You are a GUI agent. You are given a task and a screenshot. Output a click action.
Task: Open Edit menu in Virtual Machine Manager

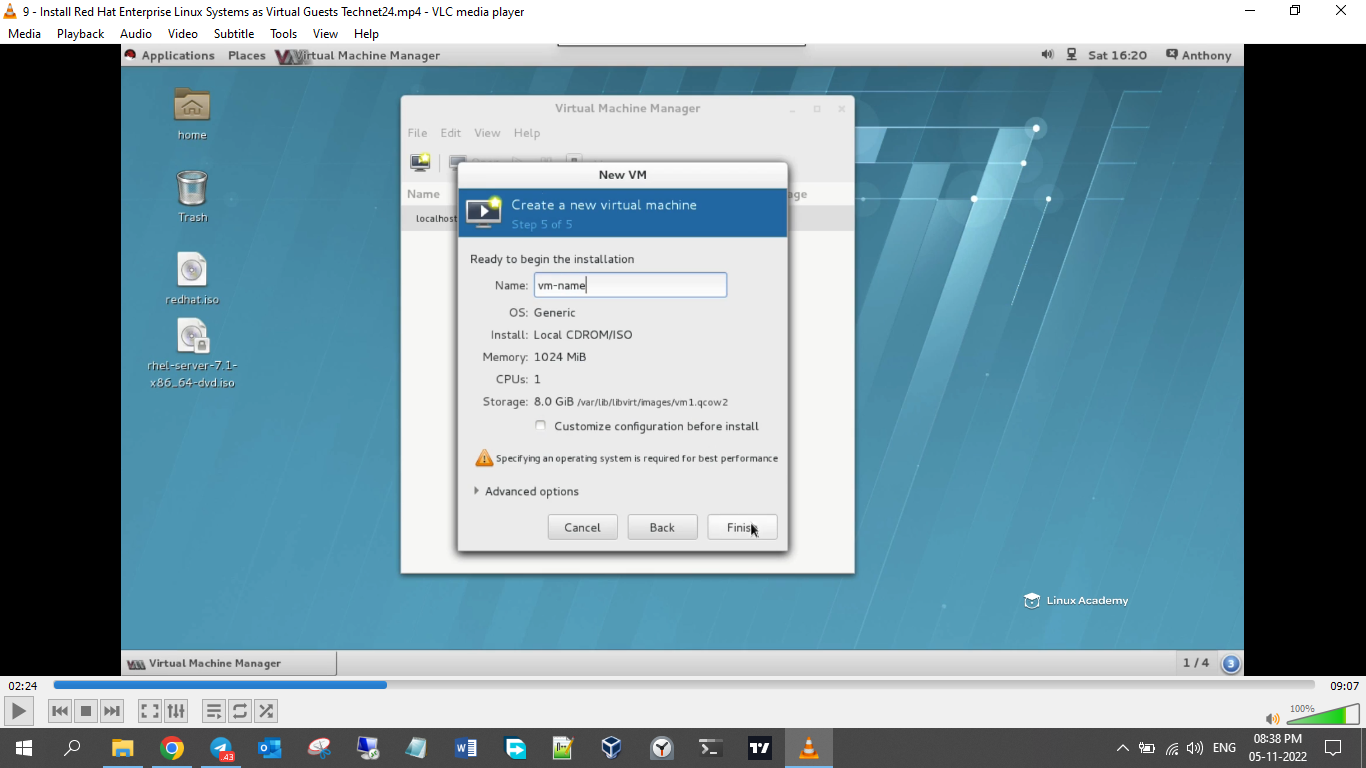tap(451, 133)
